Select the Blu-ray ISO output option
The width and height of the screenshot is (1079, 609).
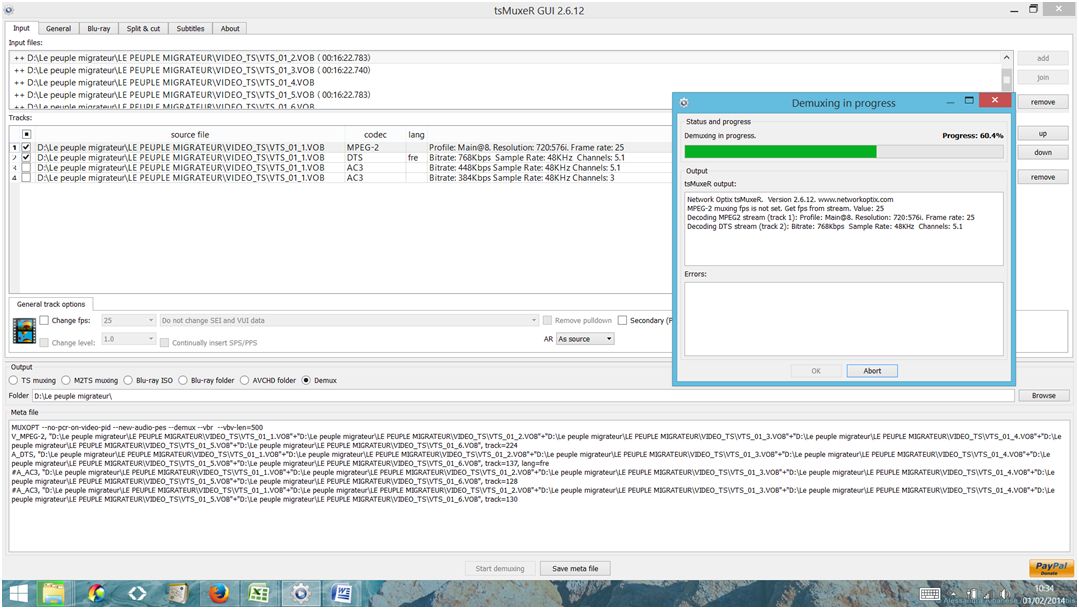[132, 380]
